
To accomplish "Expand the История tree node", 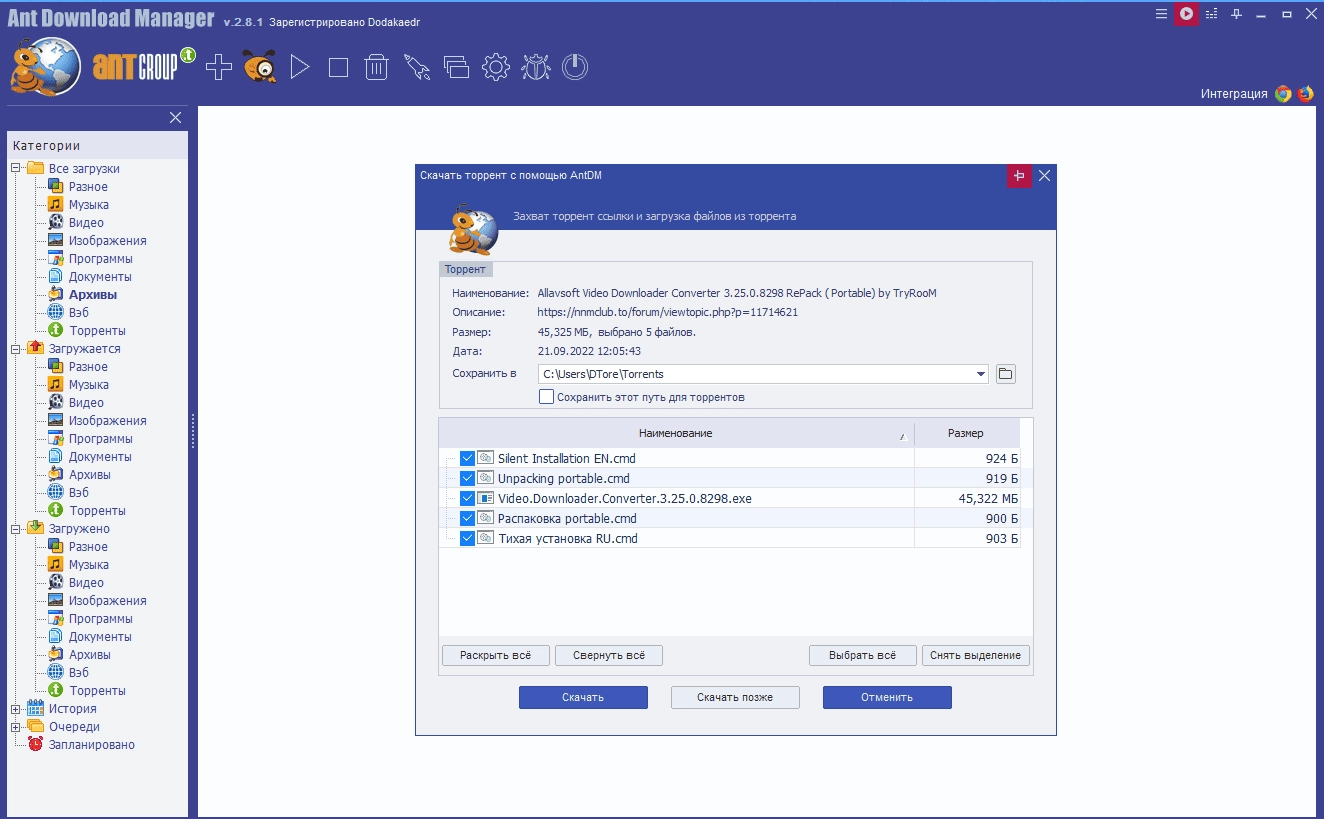I will (x=16, y=709).
